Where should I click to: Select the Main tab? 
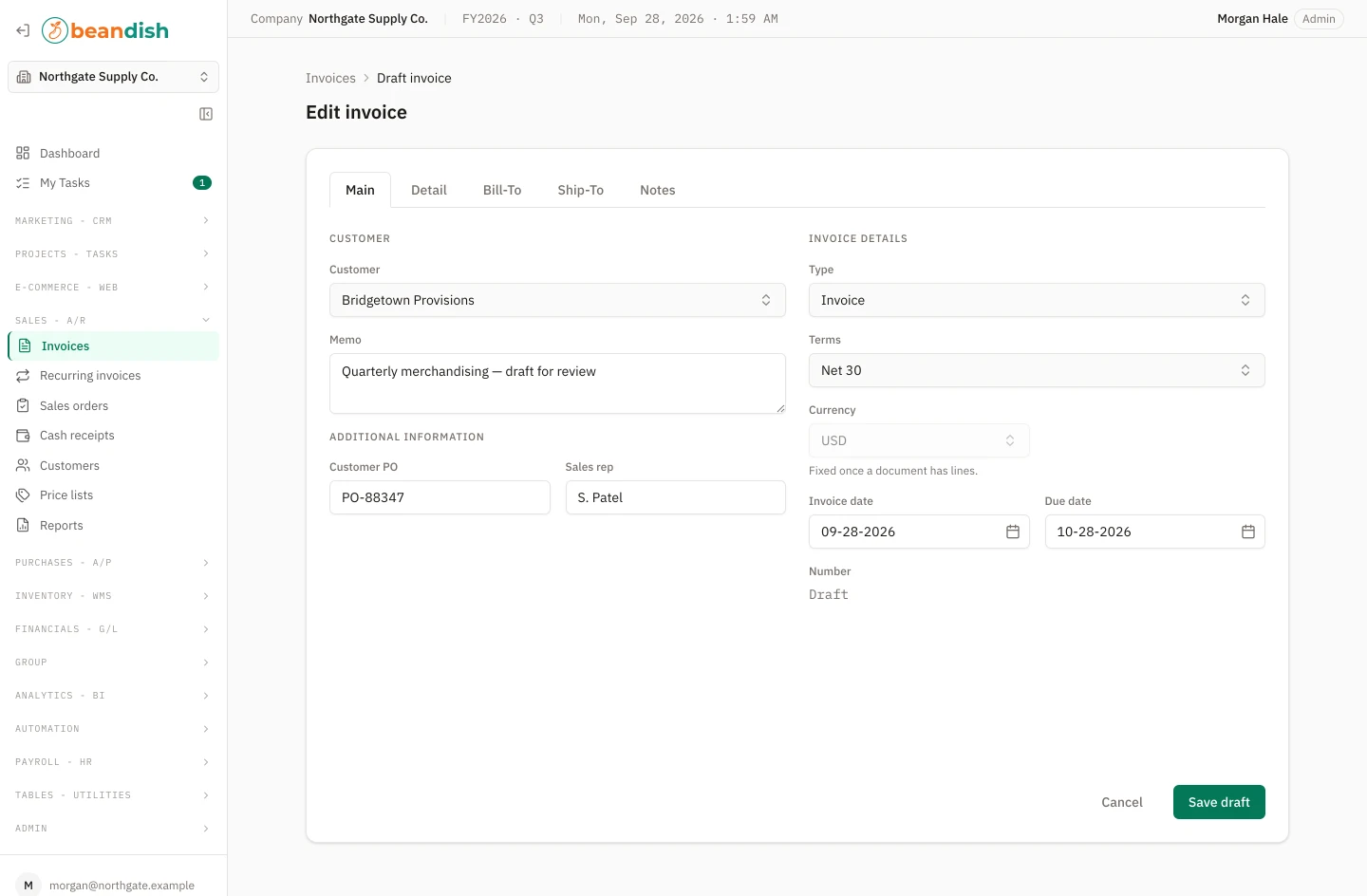[360, 190]
